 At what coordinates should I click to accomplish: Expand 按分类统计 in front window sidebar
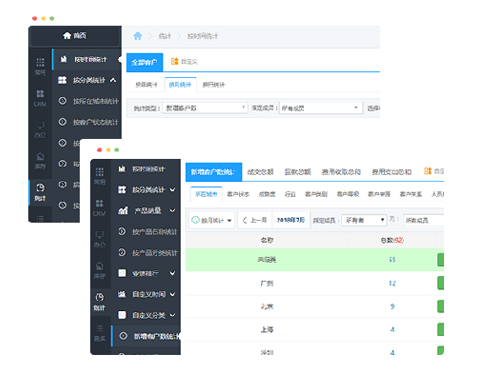pos(172,190)
